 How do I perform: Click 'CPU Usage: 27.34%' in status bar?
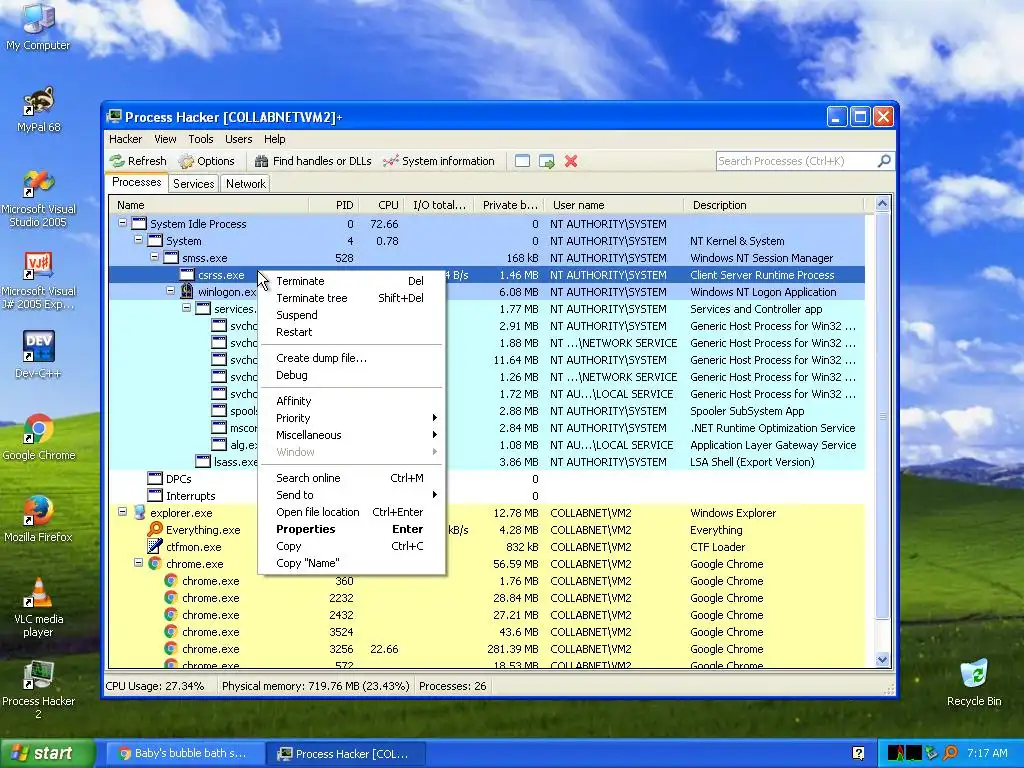coord(155,686)
